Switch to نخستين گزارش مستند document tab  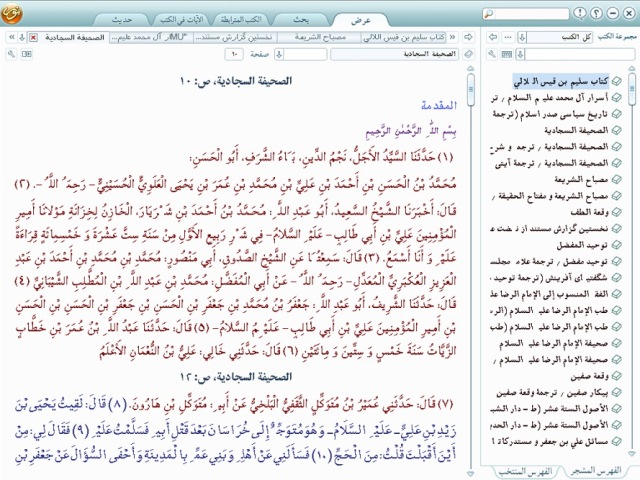click(x=234, y=38)
